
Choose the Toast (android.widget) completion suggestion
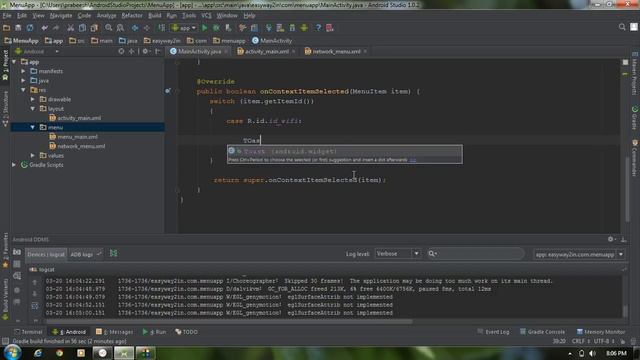pyautogui.click(x=344, y=151)
